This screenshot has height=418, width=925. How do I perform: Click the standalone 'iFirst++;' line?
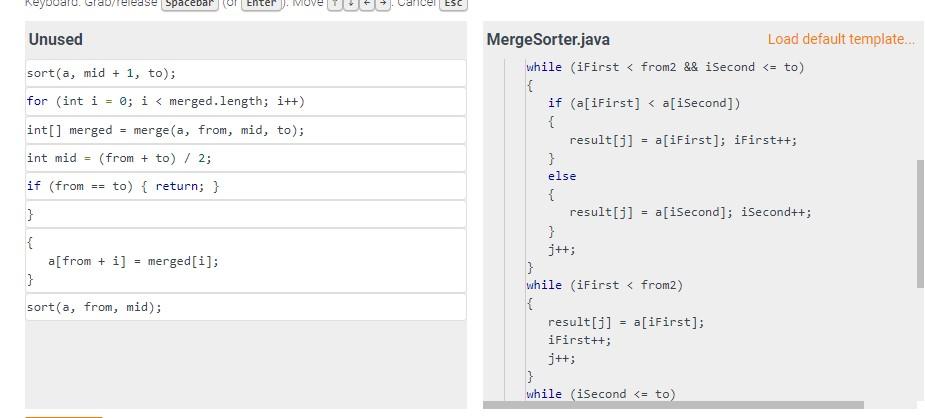[x=579, y=340]
